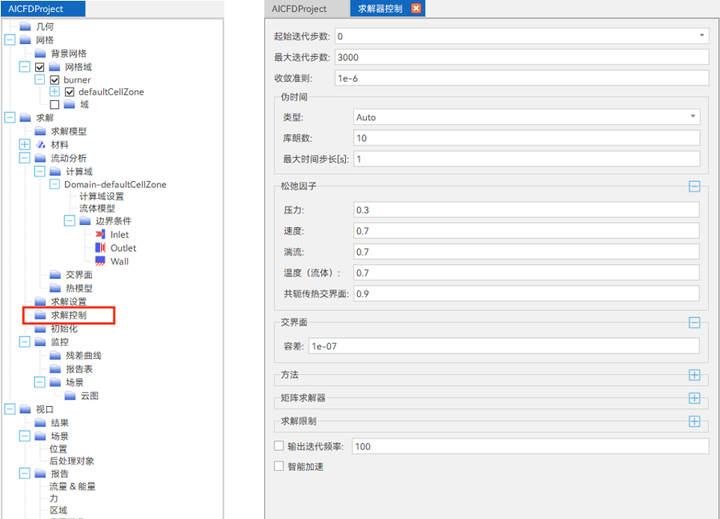720x519 pixels.
Task: Click the 结果 folder icon
Action: (40, 423)
